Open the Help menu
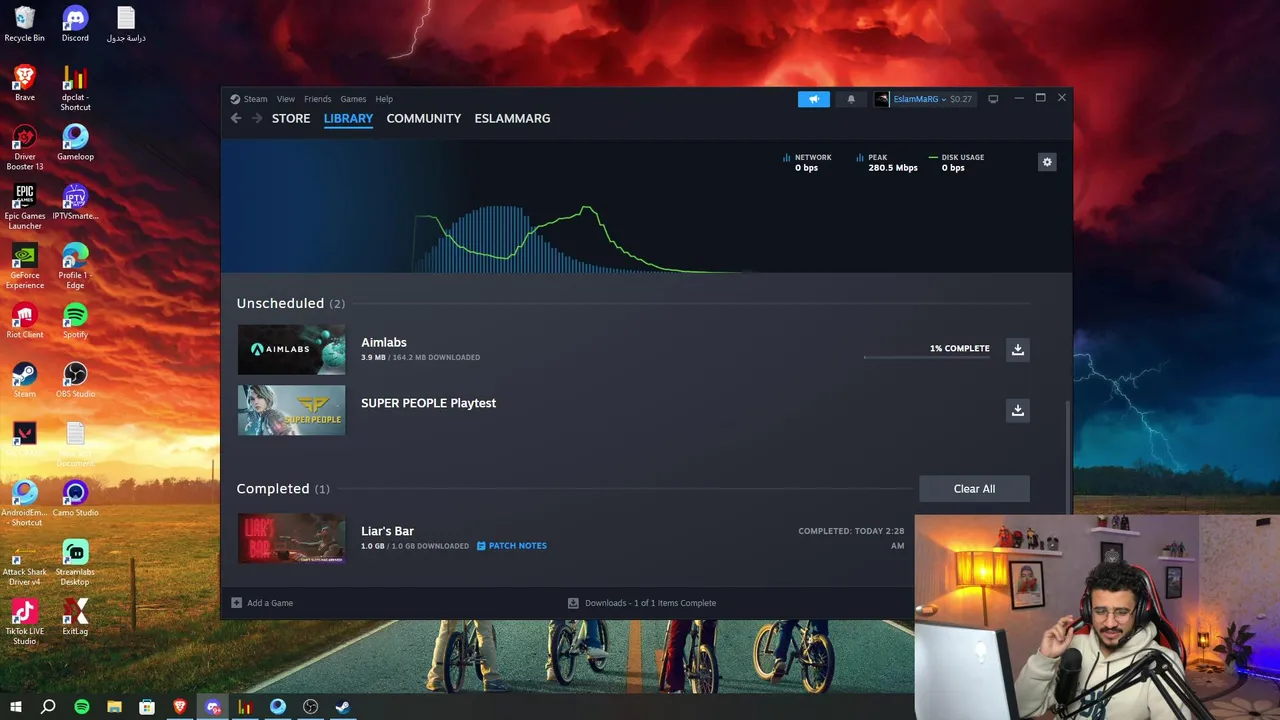This screenshot has height=720, width=1280. [384, 99]
